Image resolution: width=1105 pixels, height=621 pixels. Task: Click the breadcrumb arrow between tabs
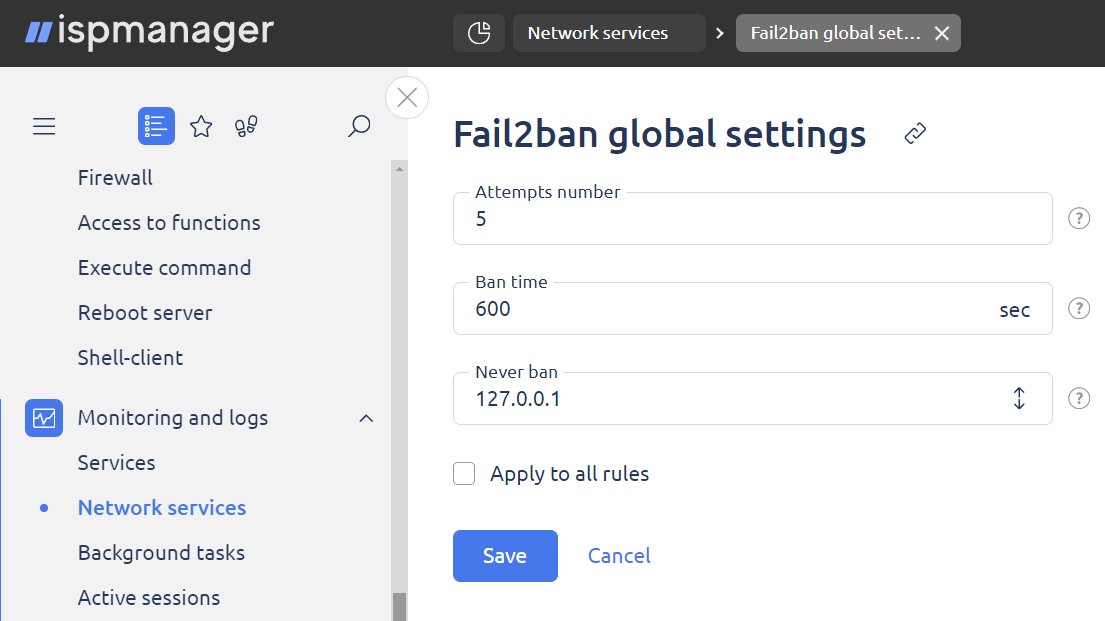tap(720, 33)
